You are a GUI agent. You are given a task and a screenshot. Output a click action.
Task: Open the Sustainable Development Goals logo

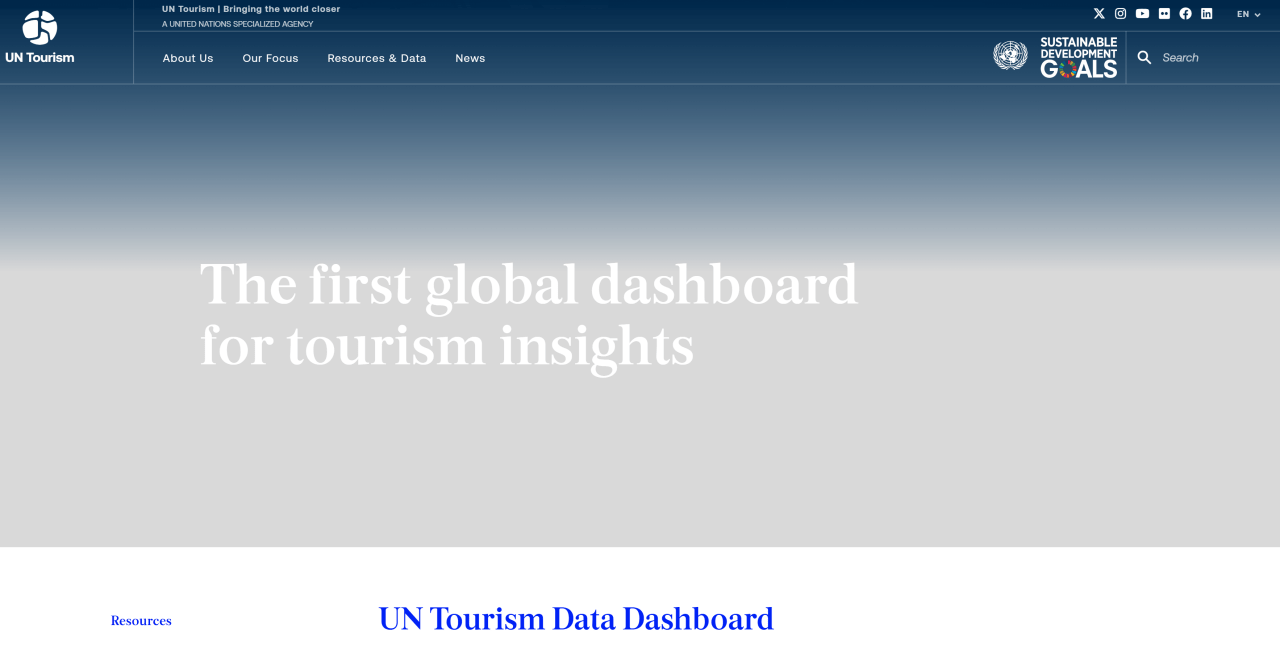(1079, 57)
